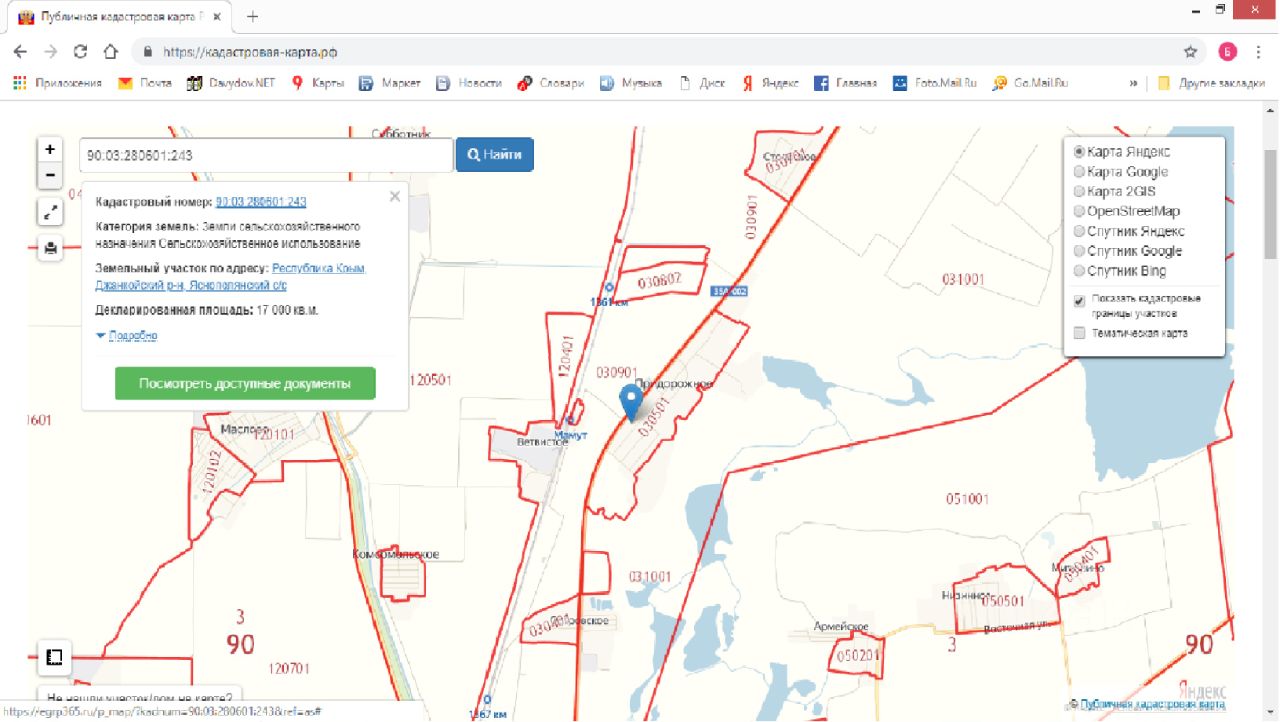The image size is (1280, 722).
Task: Open the Словари bookmark
Action: [x=551, y=83]
